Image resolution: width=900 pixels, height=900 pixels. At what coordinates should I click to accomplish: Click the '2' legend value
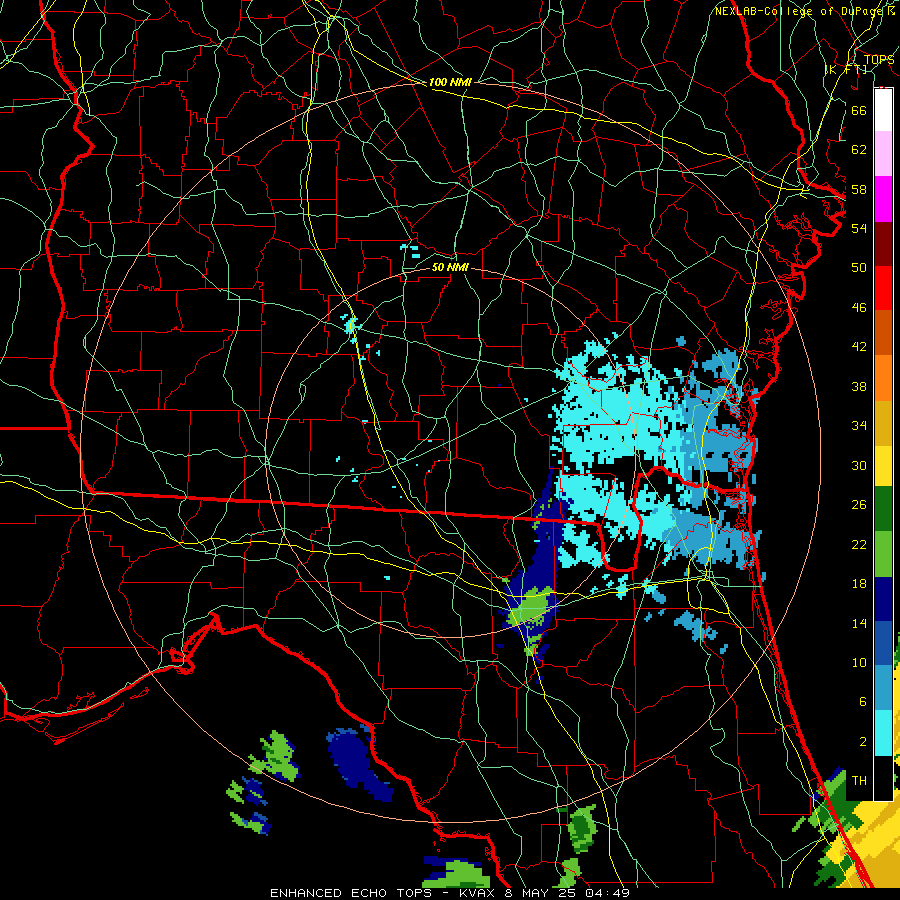tap(862, 742)
